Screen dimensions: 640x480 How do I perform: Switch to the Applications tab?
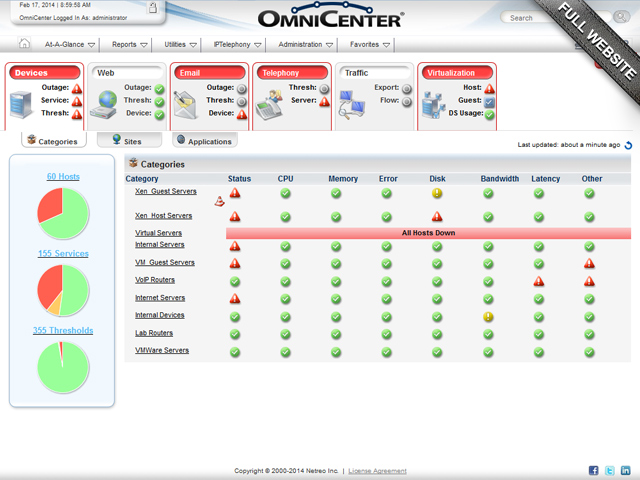204,140
